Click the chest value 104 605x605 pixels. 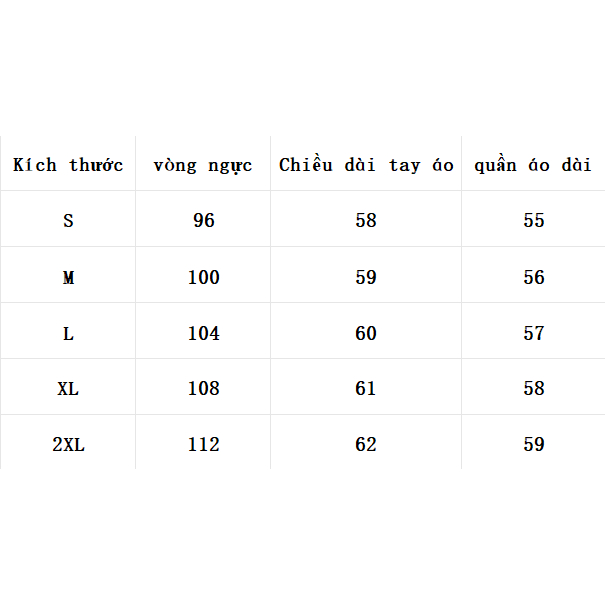(204, 333)
